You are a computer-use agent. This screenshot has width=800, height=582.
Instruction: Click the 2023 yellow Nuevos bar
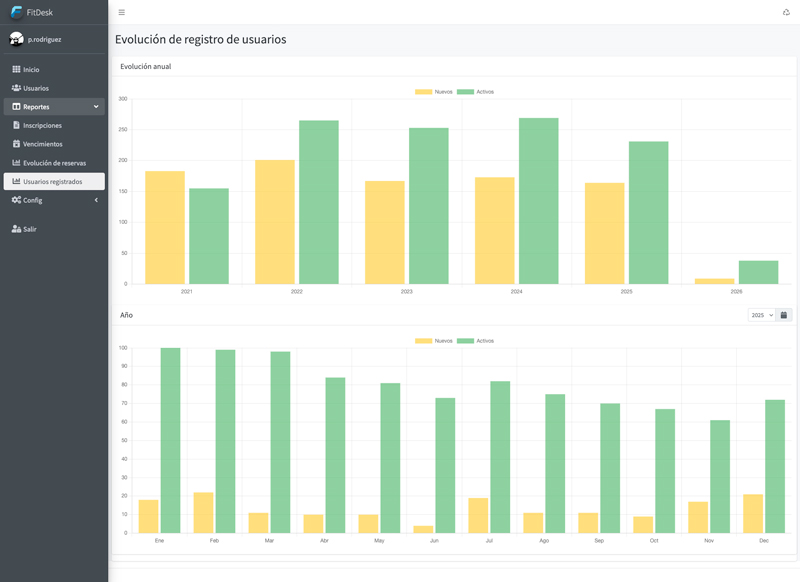click(385, 233)
